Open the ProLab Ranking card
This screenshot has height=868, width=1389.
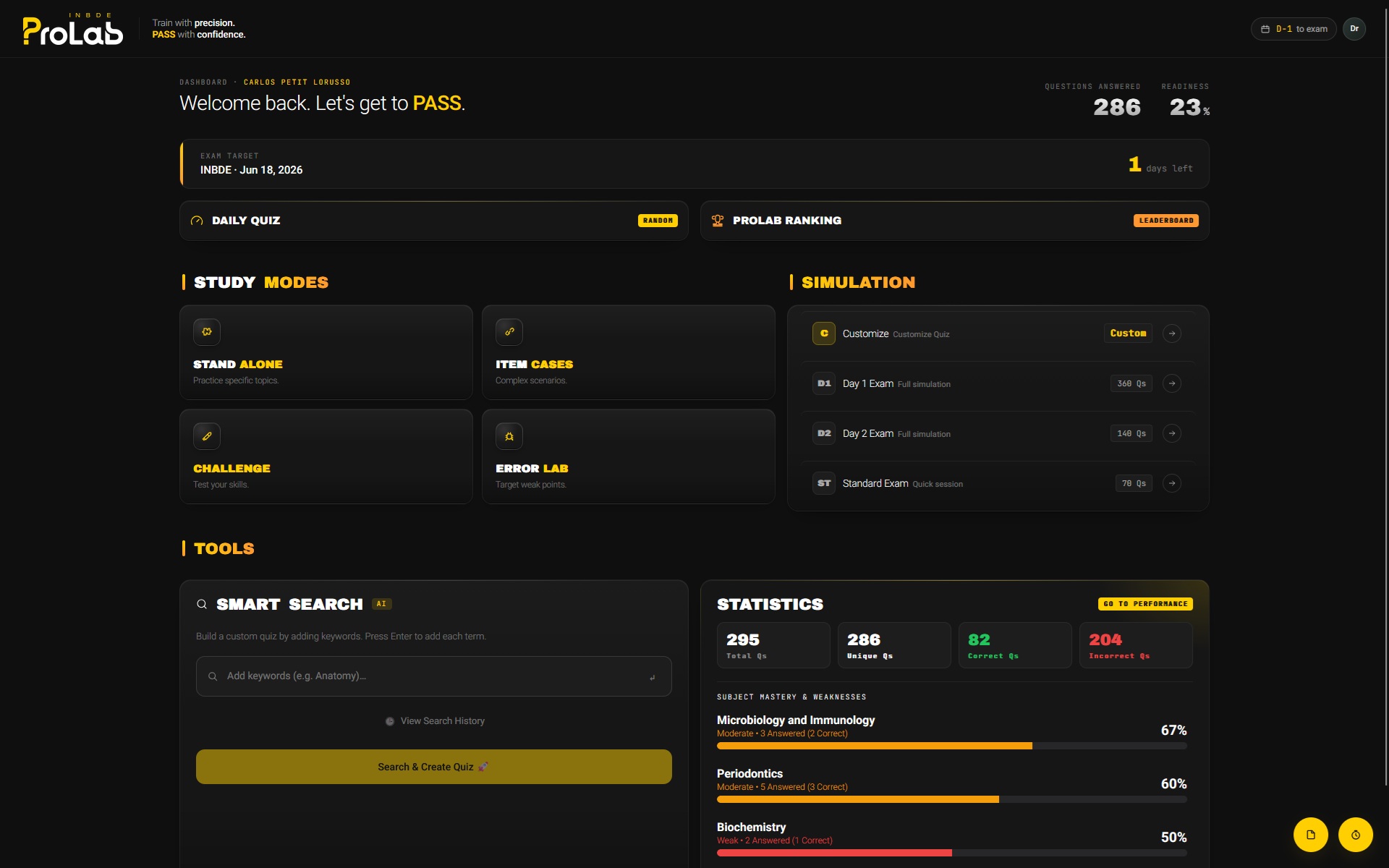(954, 221)
